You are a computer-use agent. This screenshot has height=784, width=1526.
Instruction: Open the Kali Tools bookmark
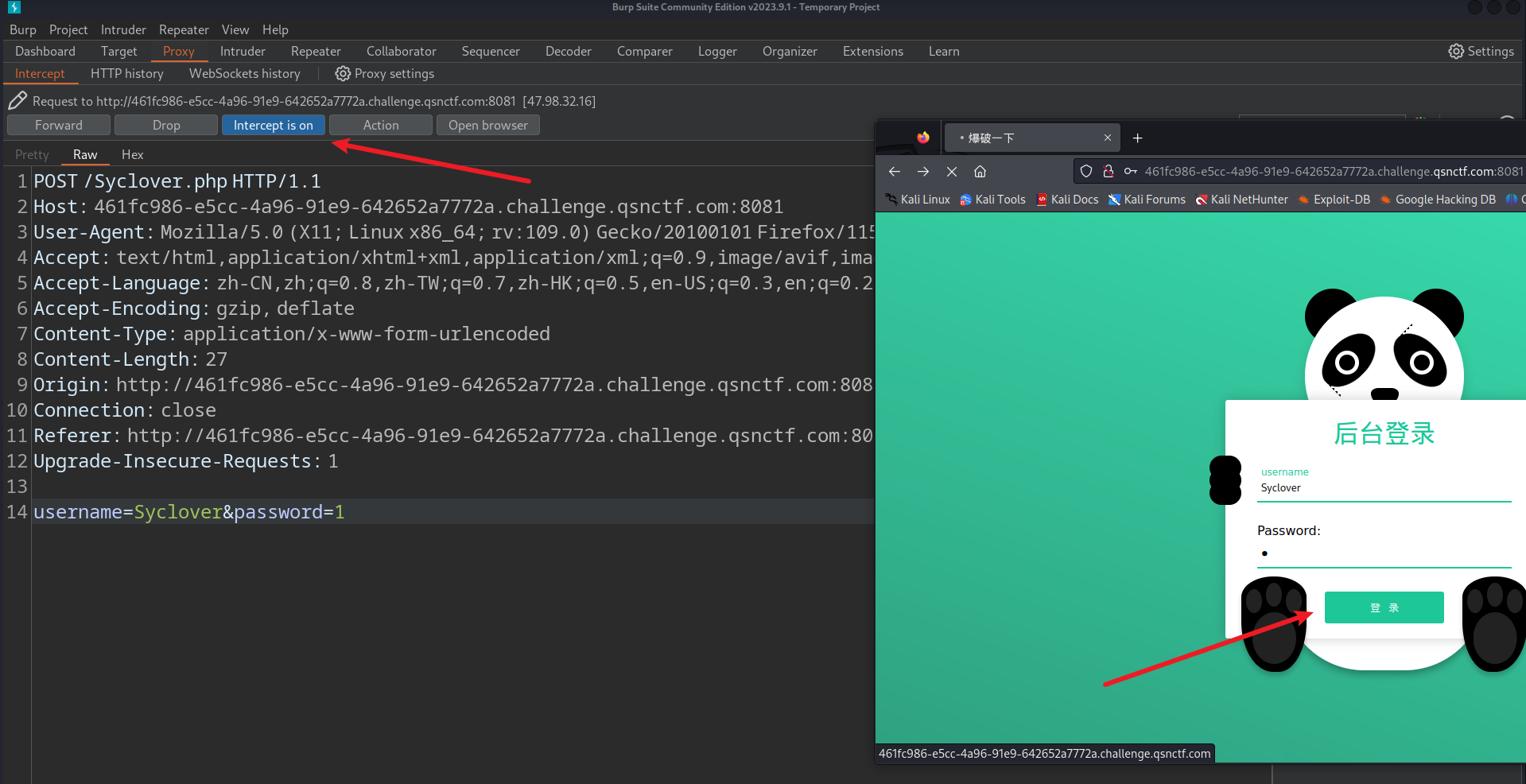992,200
